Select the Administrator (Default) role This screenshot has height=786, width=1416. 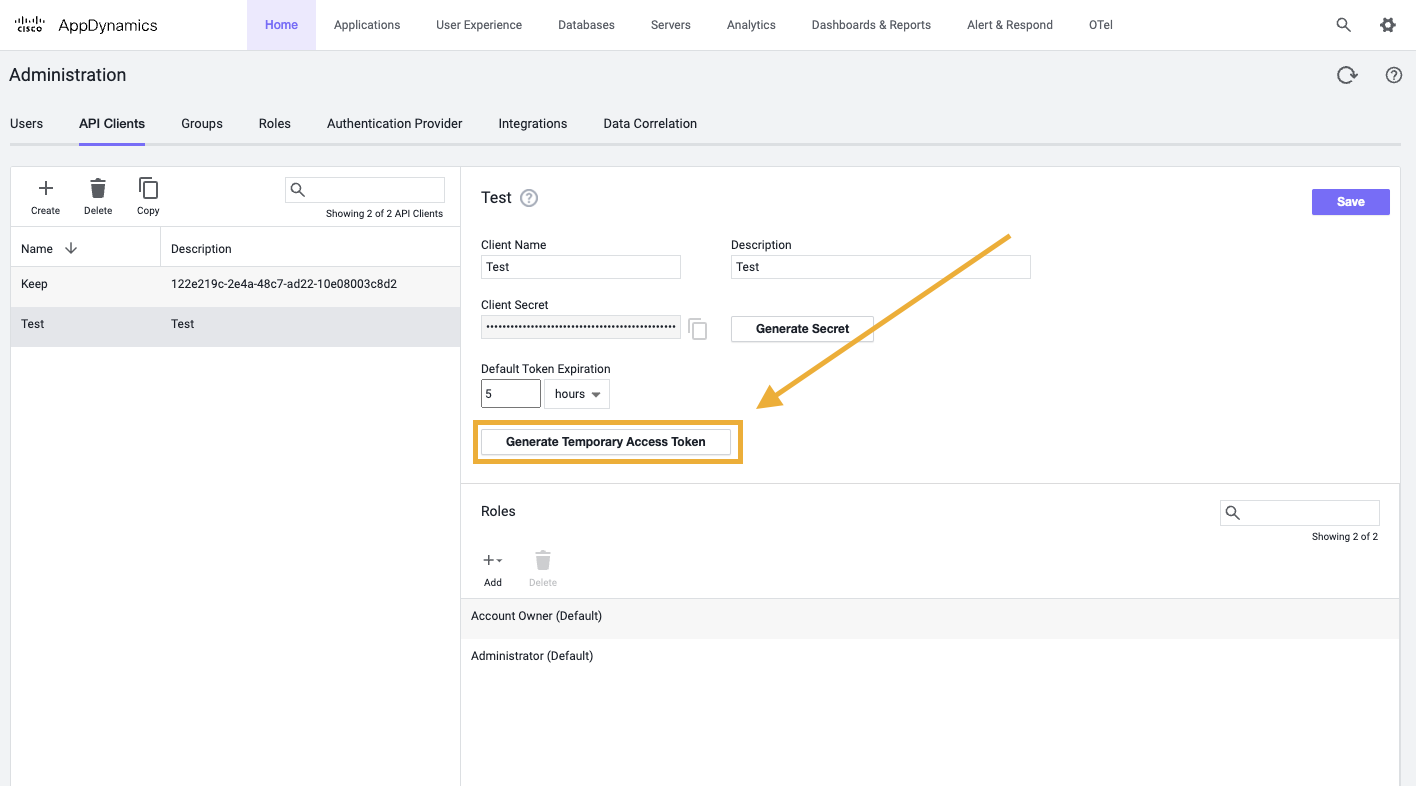coord(930,657)
